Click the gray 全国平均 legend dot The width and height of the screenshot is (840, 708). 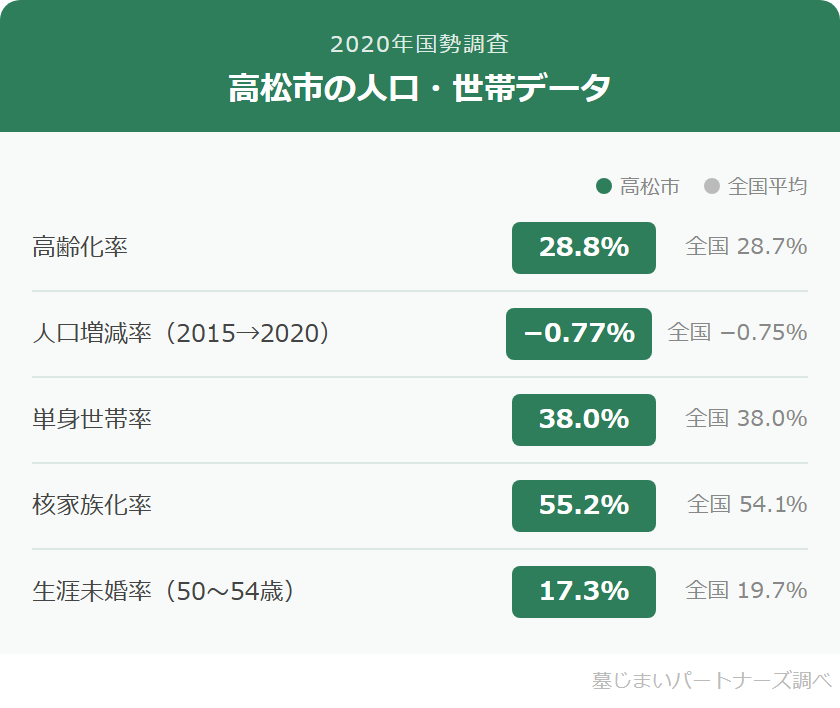pyautogui.click(x=712, y=186)
